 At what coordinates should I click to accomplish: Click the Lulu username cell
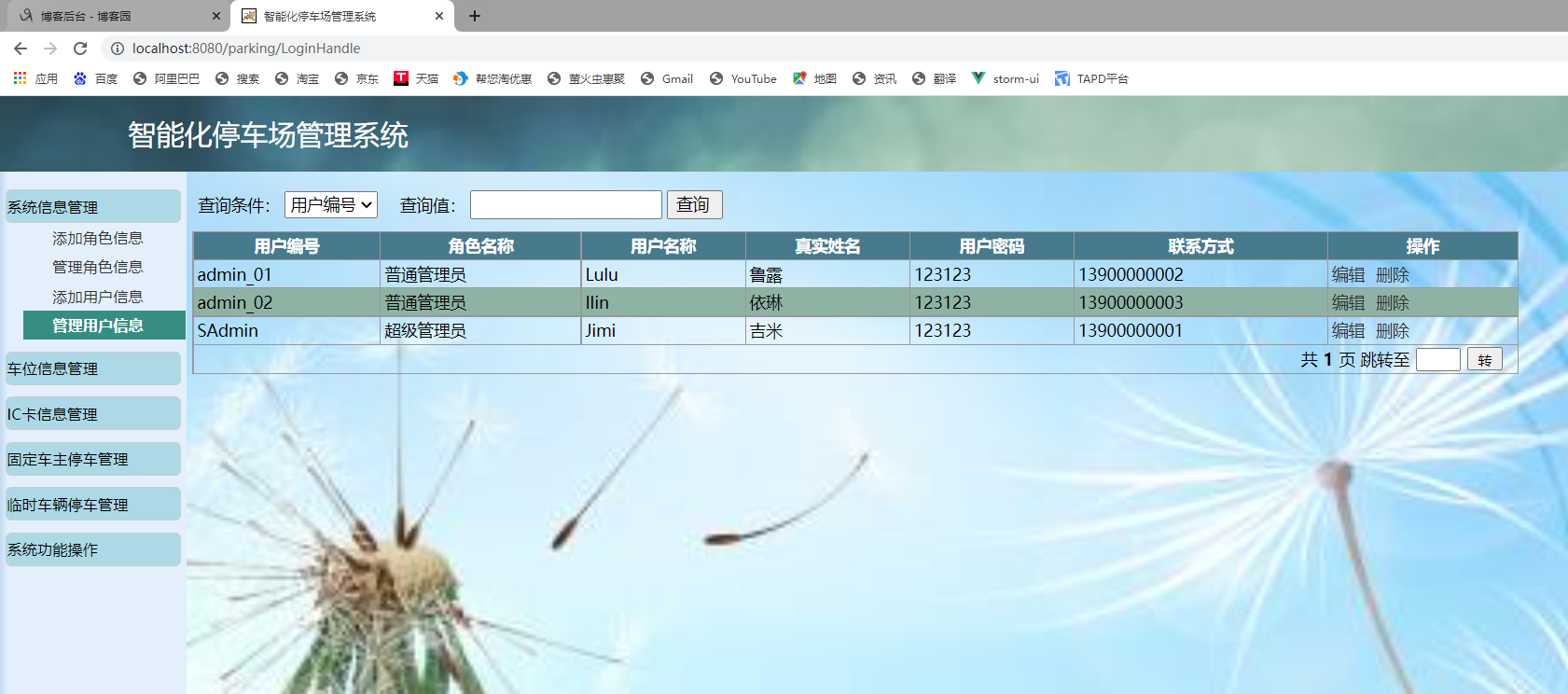(x=664, y=275)
